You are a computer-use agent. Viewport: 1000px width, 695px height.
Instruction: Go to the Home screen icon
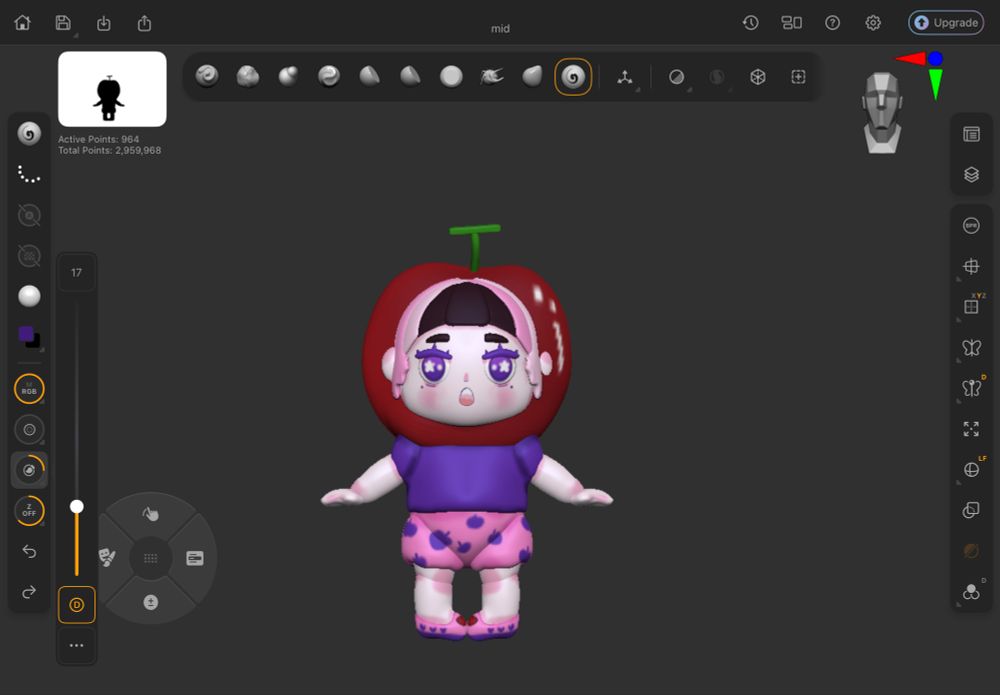(x=22, y=23)
